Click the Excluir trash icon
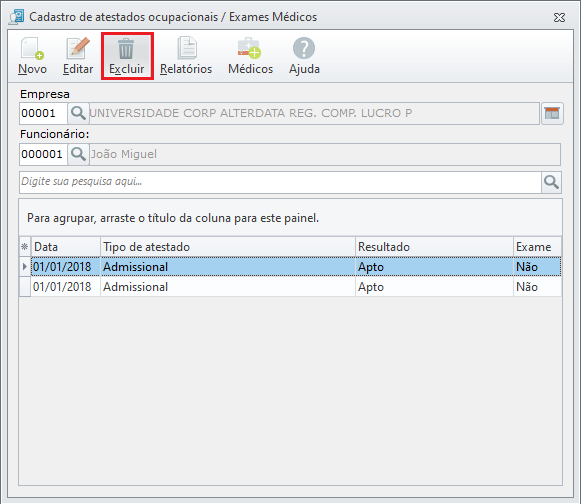The height and width of the screenshot is (504, 581). pyautogui.click(x=126, y=49)
